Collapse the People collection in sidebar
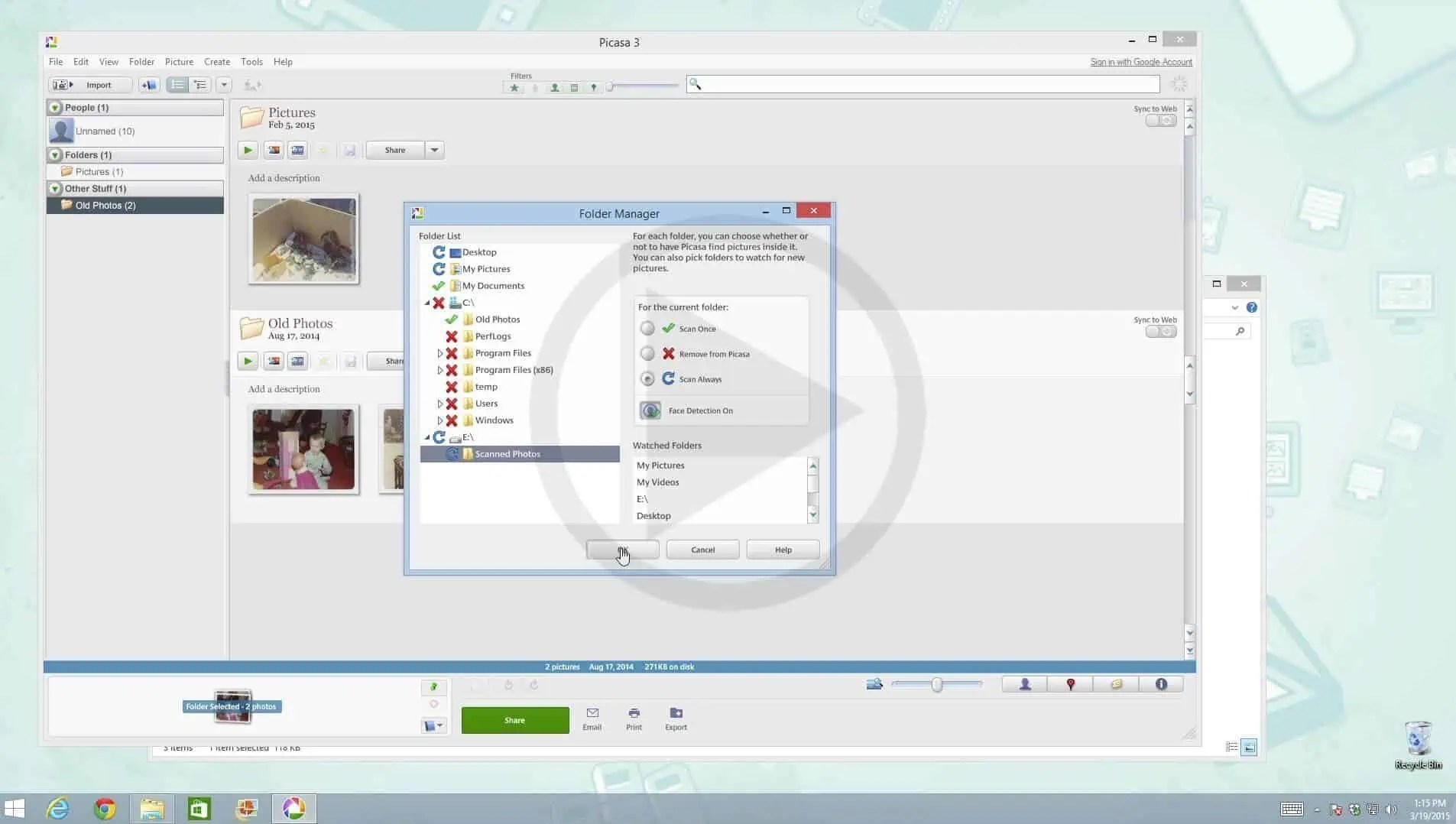The height and width of the screenshot is (824, 1456). click(55, 108)
